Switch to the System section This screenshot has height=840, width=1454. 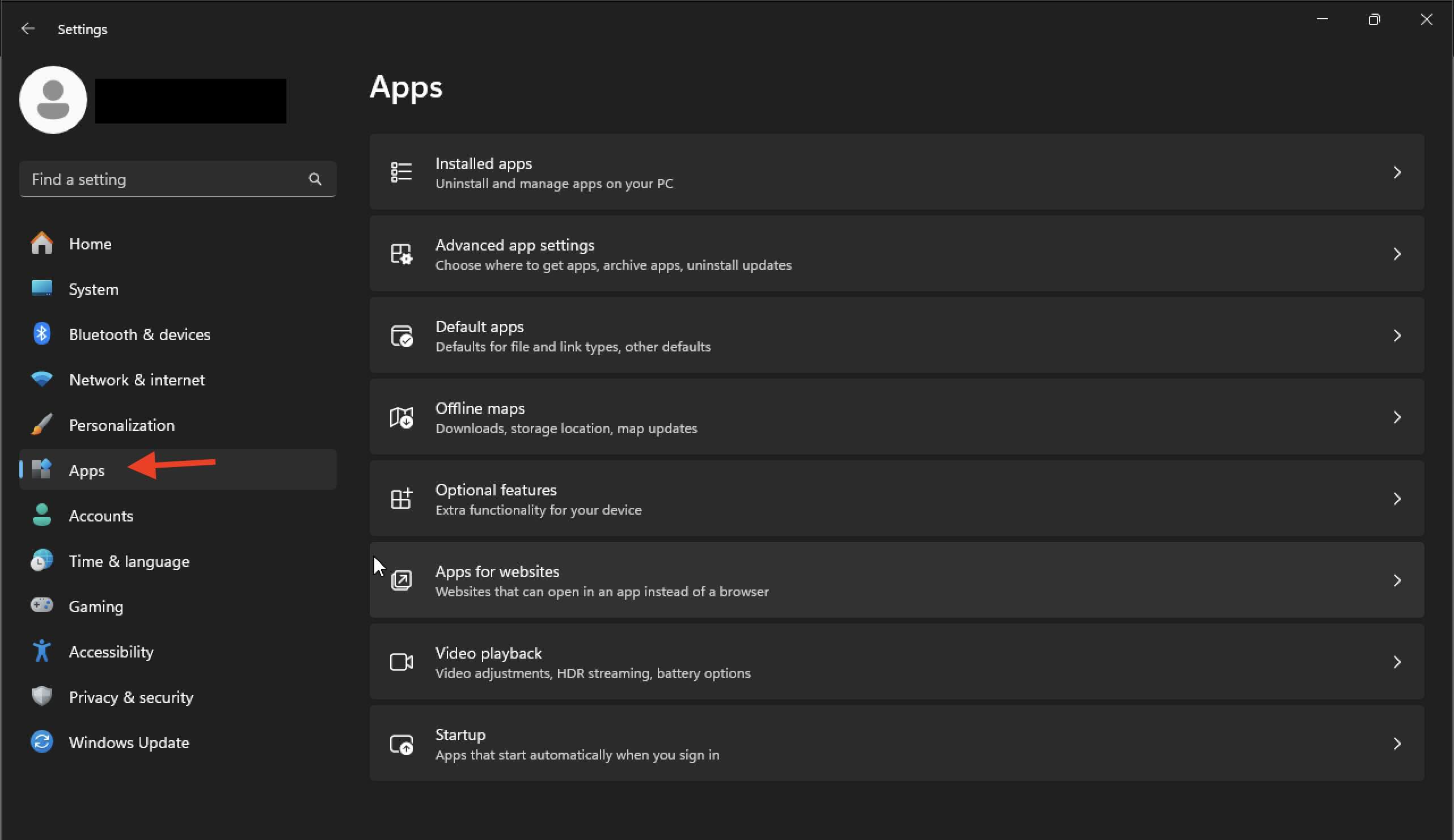94,289
